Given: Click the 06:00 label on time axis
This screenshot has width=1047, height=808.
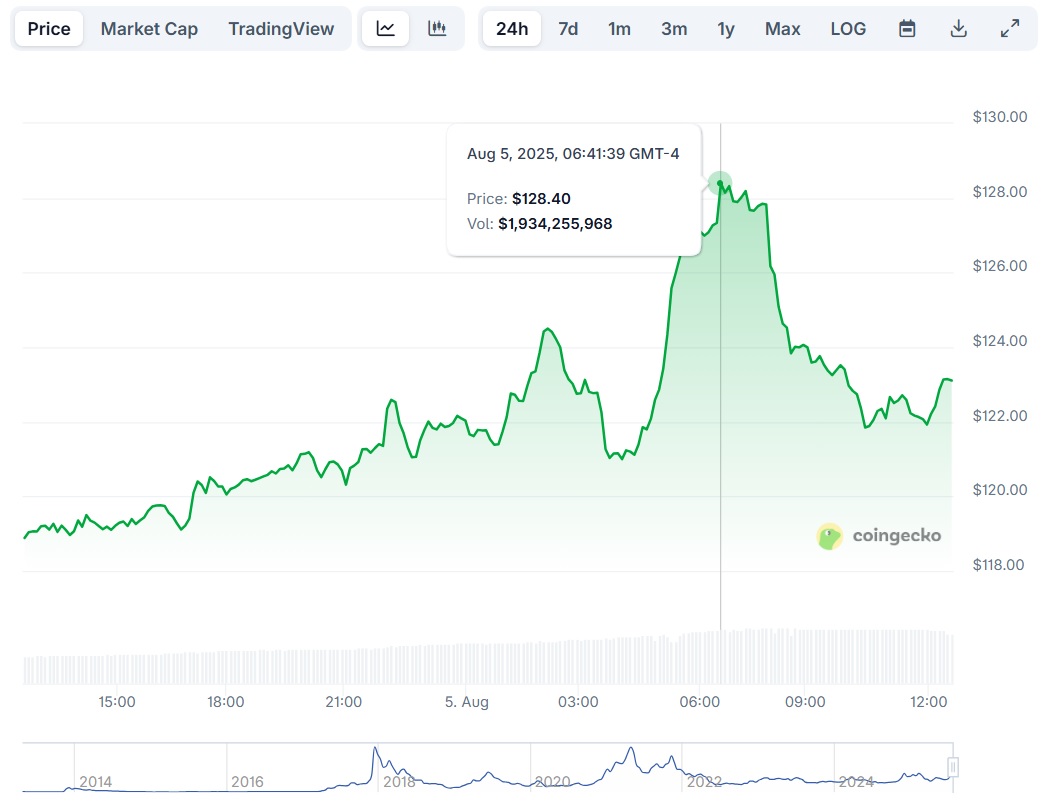Looking at the screenshot, I should [700, 702].
